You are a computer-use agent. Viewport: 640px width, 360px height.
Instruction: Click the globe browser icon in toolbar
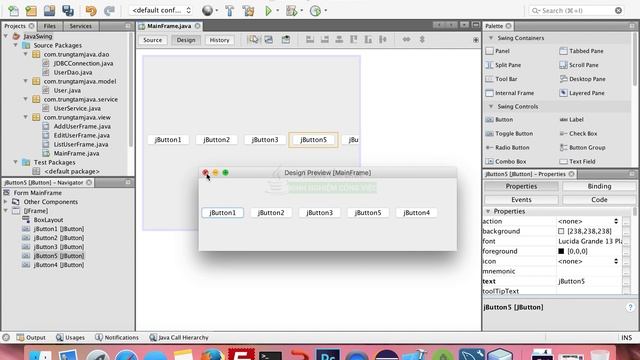(207, 11)
